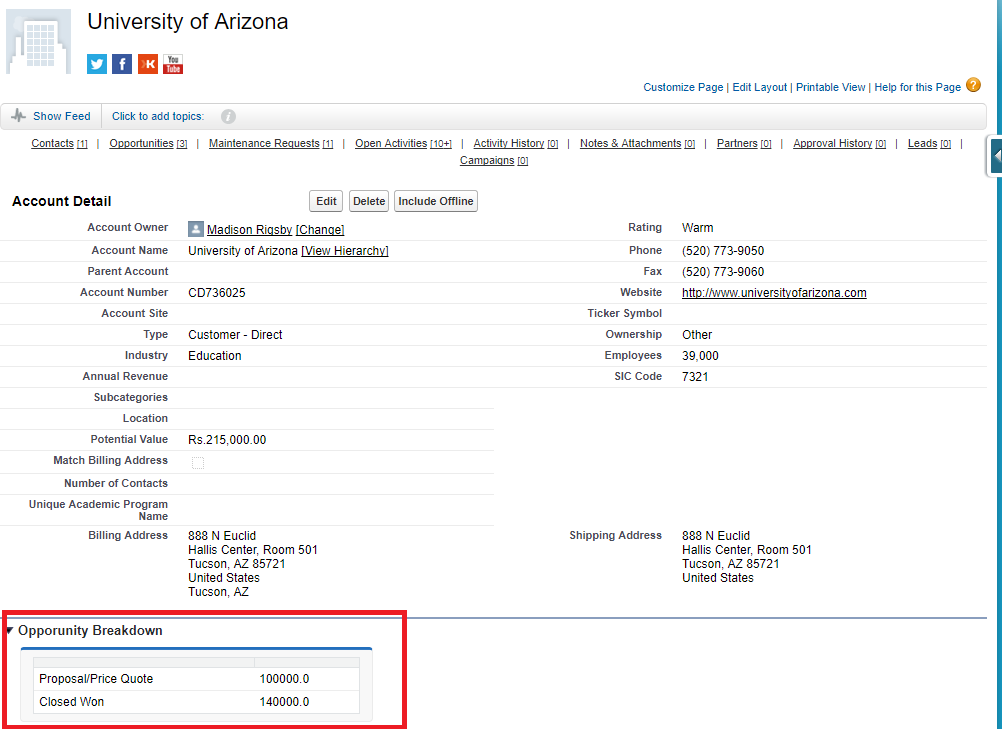
Task: Open Help for this Page link
Action: coord(918,88)
